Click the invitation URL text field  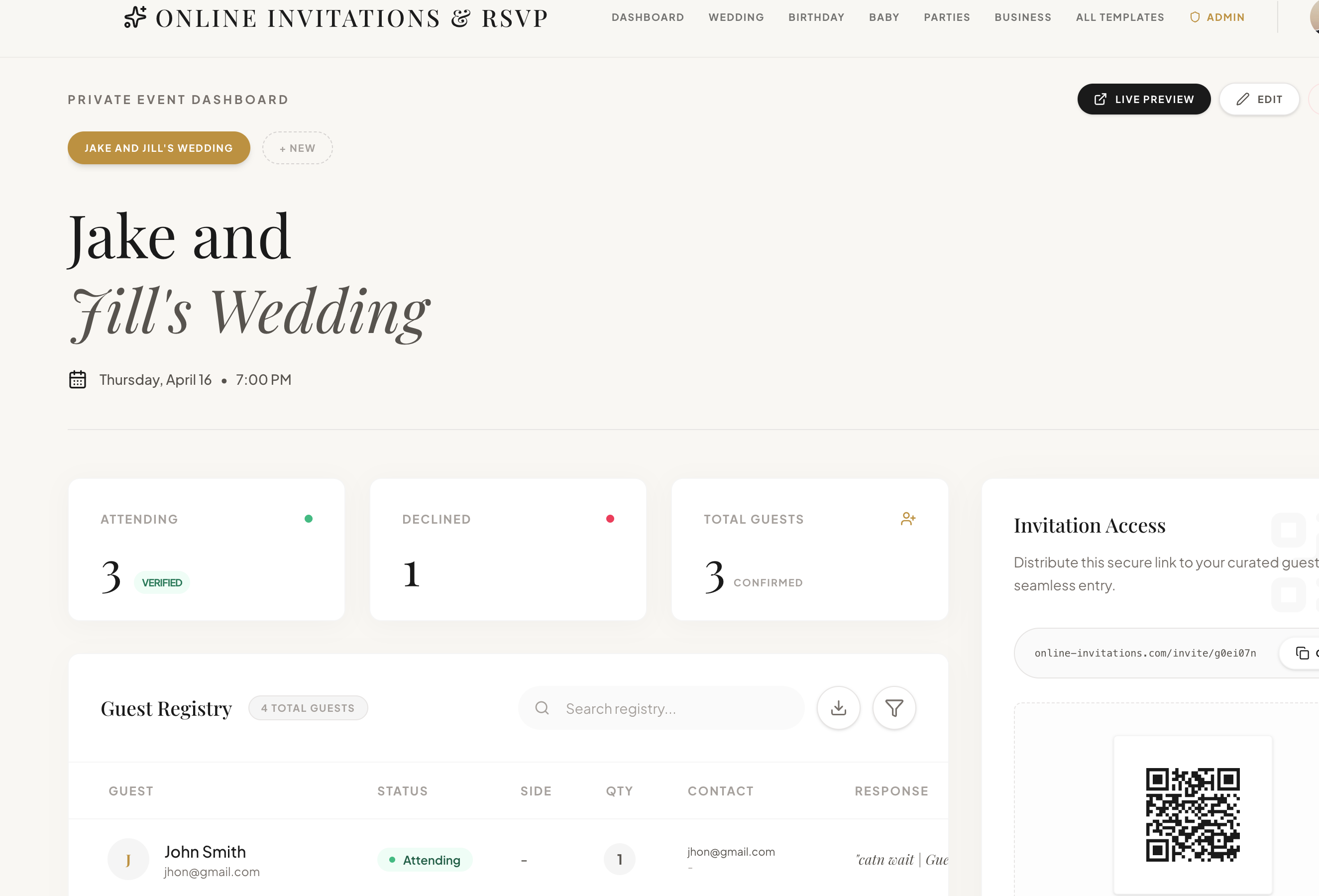click(x=1145, y=653)
